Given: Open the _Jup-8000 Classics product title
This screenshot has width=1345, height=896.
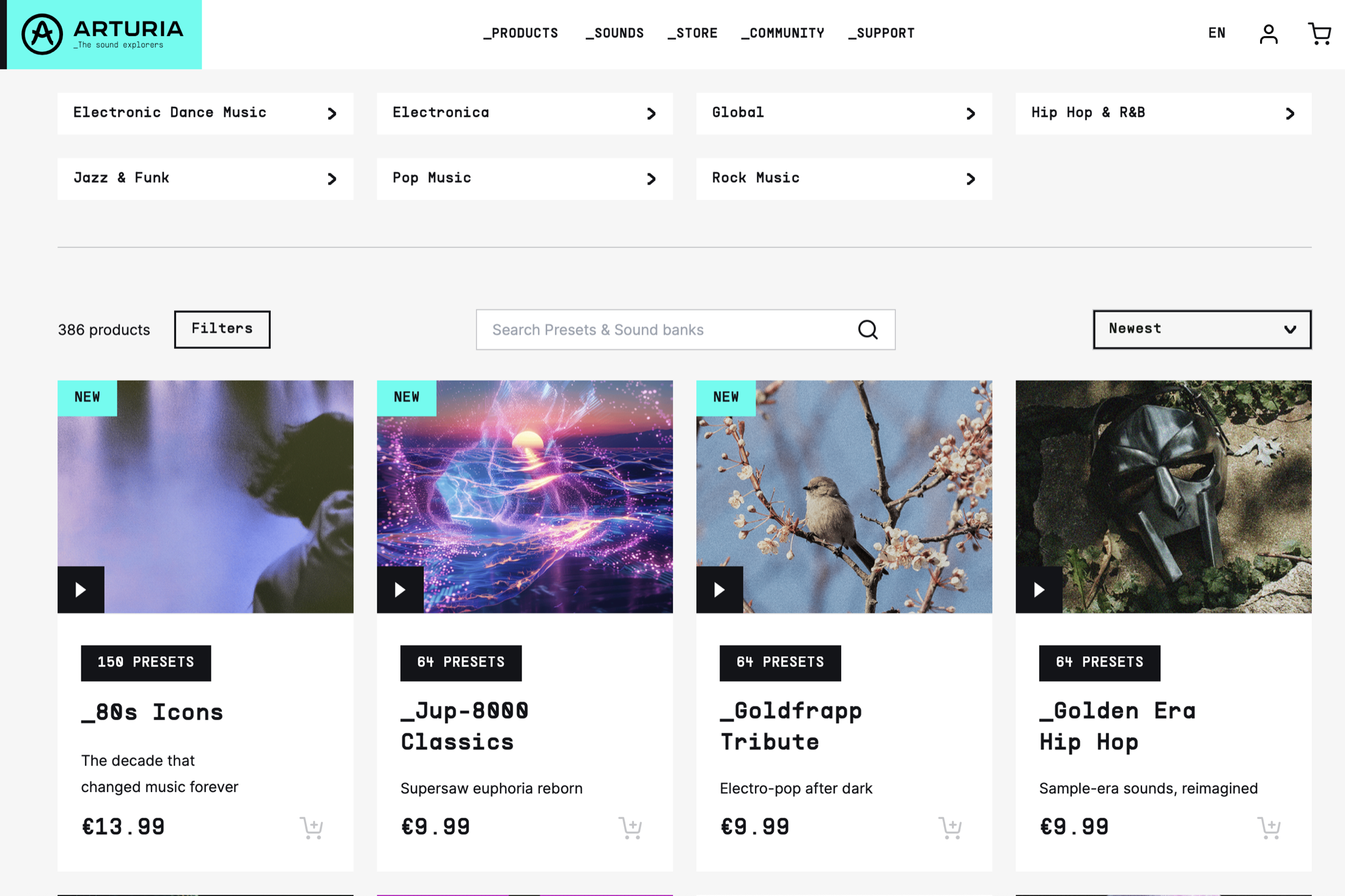Looking at the screenshot, I should pos(465,727).
